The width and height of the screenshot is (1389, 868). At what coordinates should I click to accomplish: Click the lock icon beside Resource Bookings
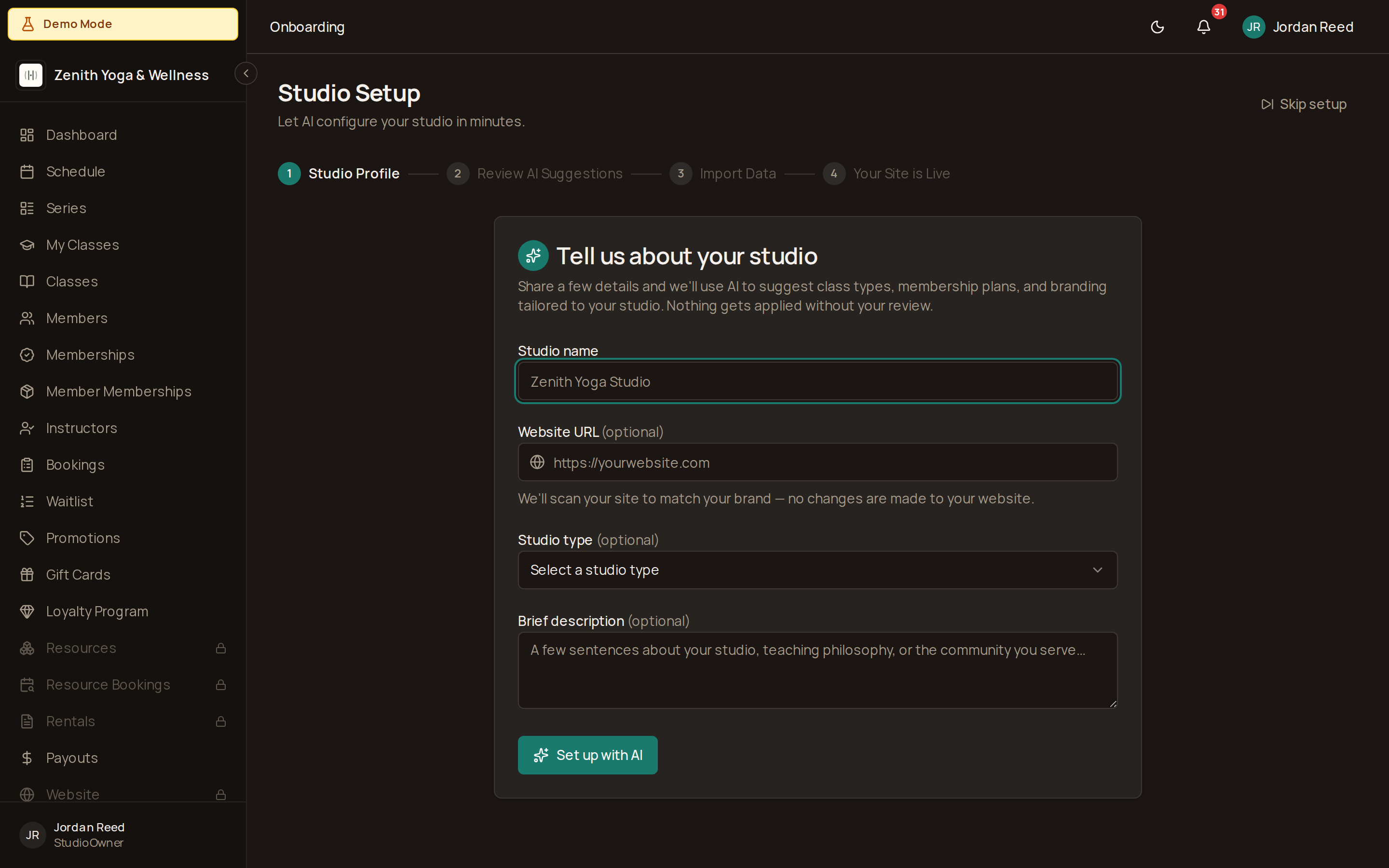point(221,685)
